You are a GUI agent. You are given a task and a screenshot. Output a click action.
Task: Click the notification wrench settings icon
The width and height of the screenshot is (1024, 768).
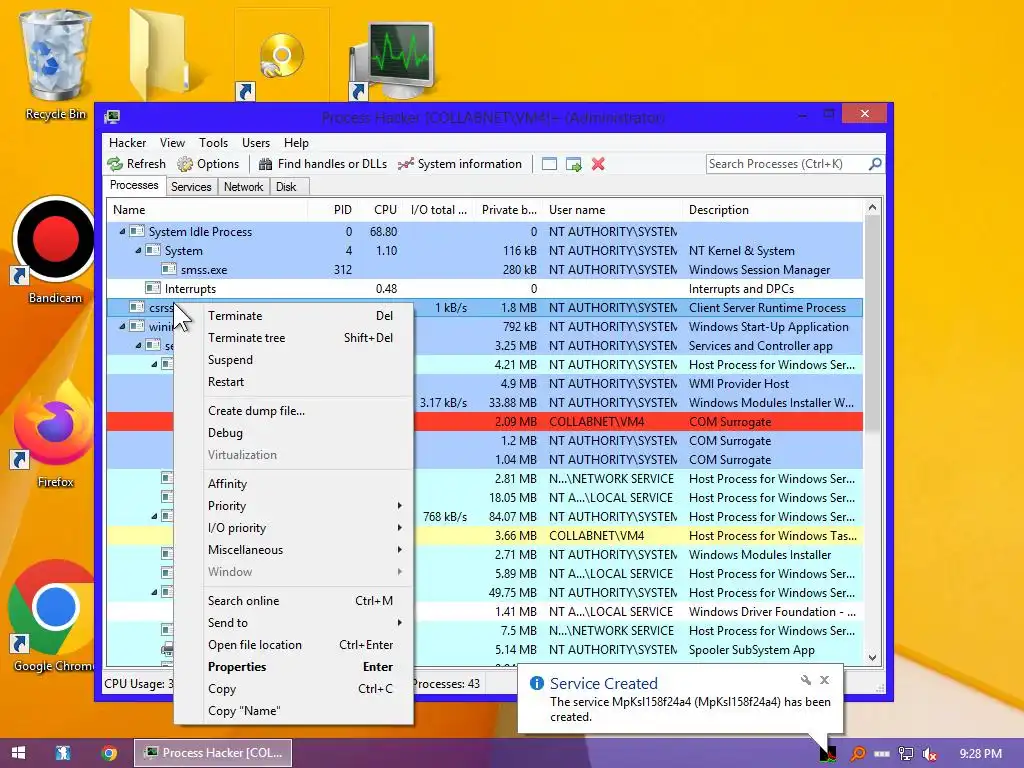click(x=806, y=680)
